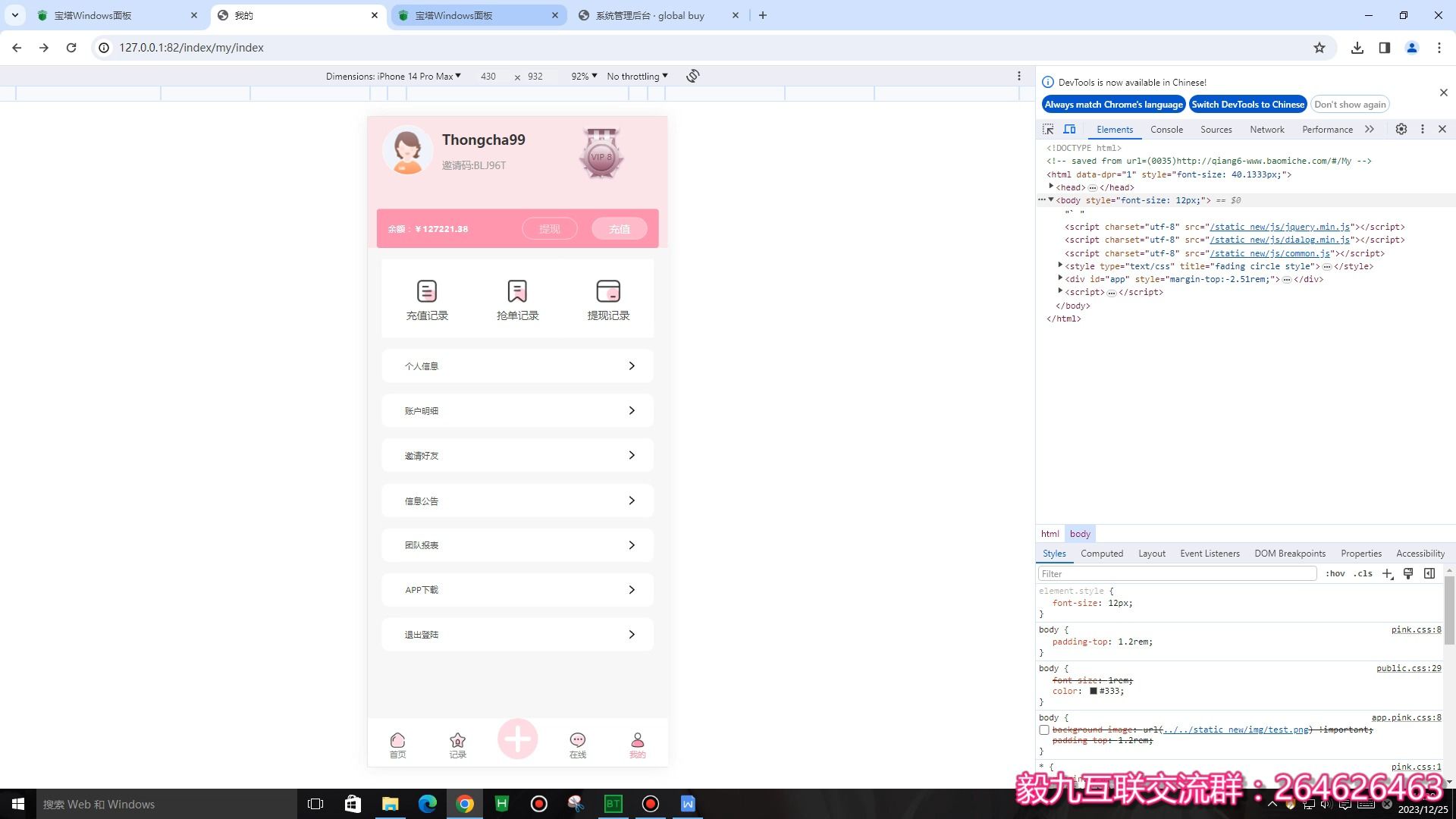Open the 邀请好友 invite friends row

[x=517, y=455]
